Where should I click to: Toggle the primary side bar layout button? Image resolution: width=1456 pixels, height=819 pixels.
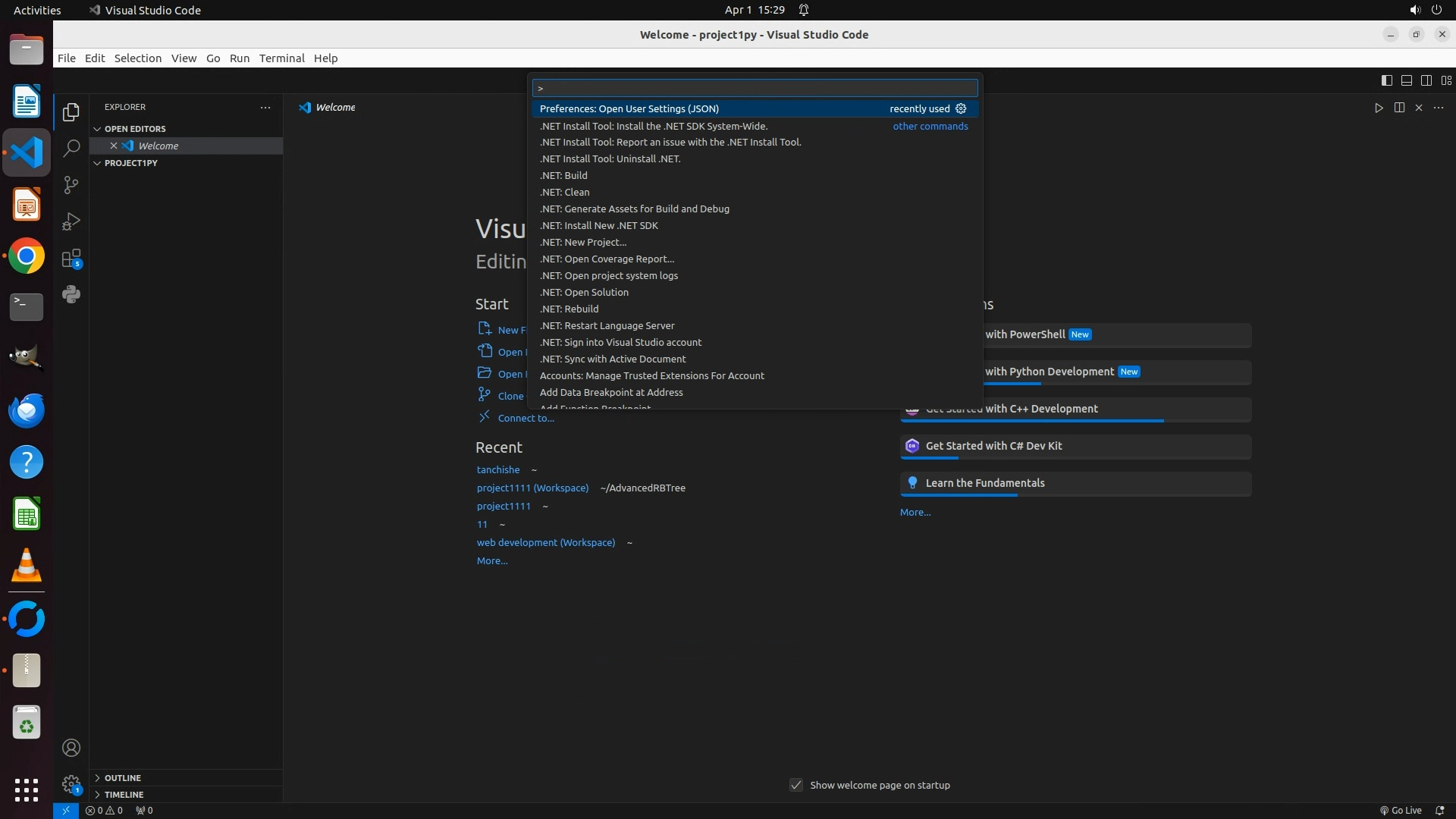click(x=1386, y=80)
